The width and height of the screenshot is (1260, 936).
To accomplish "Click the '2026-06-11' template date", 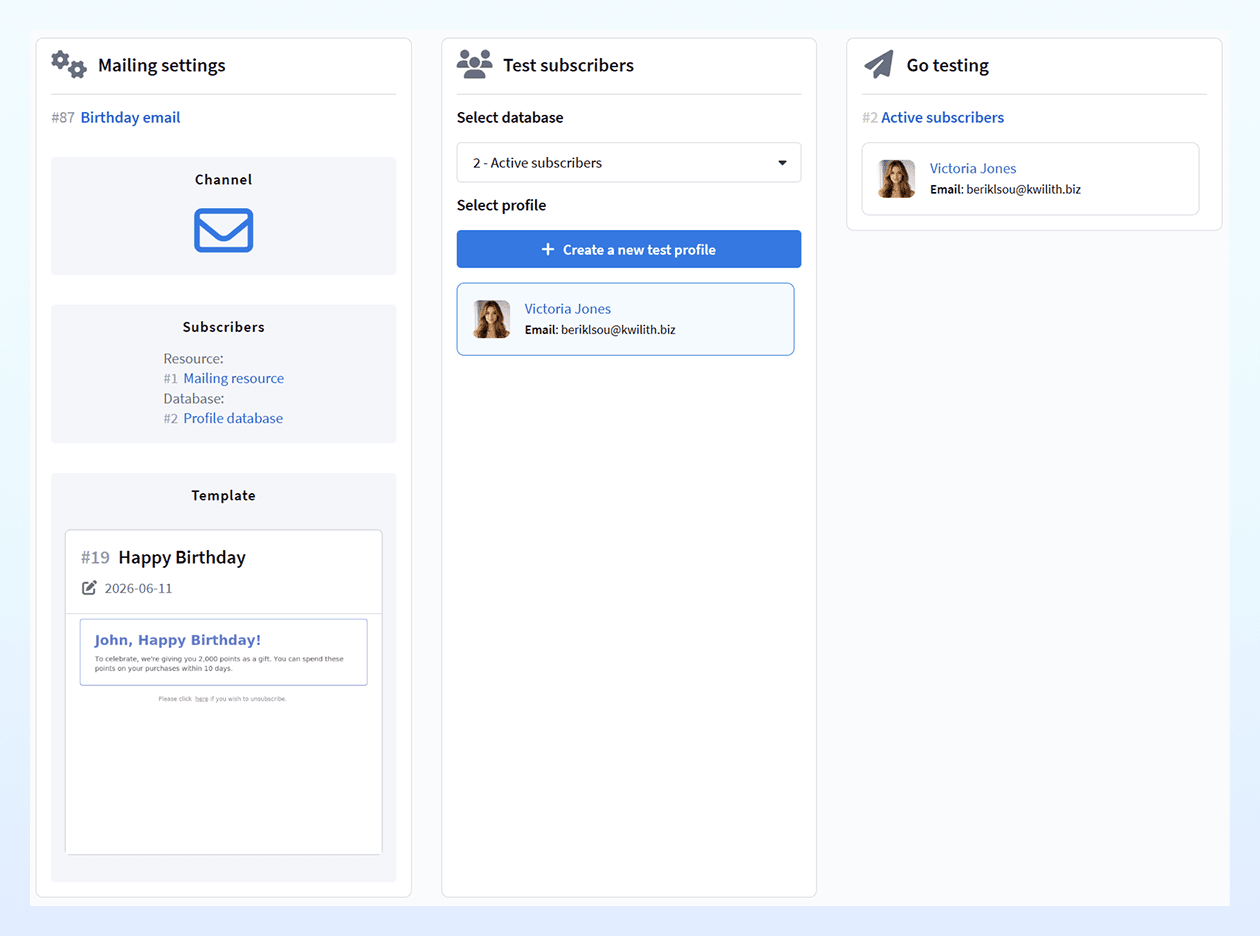I will pyautogui.click(x=138, y=588).
